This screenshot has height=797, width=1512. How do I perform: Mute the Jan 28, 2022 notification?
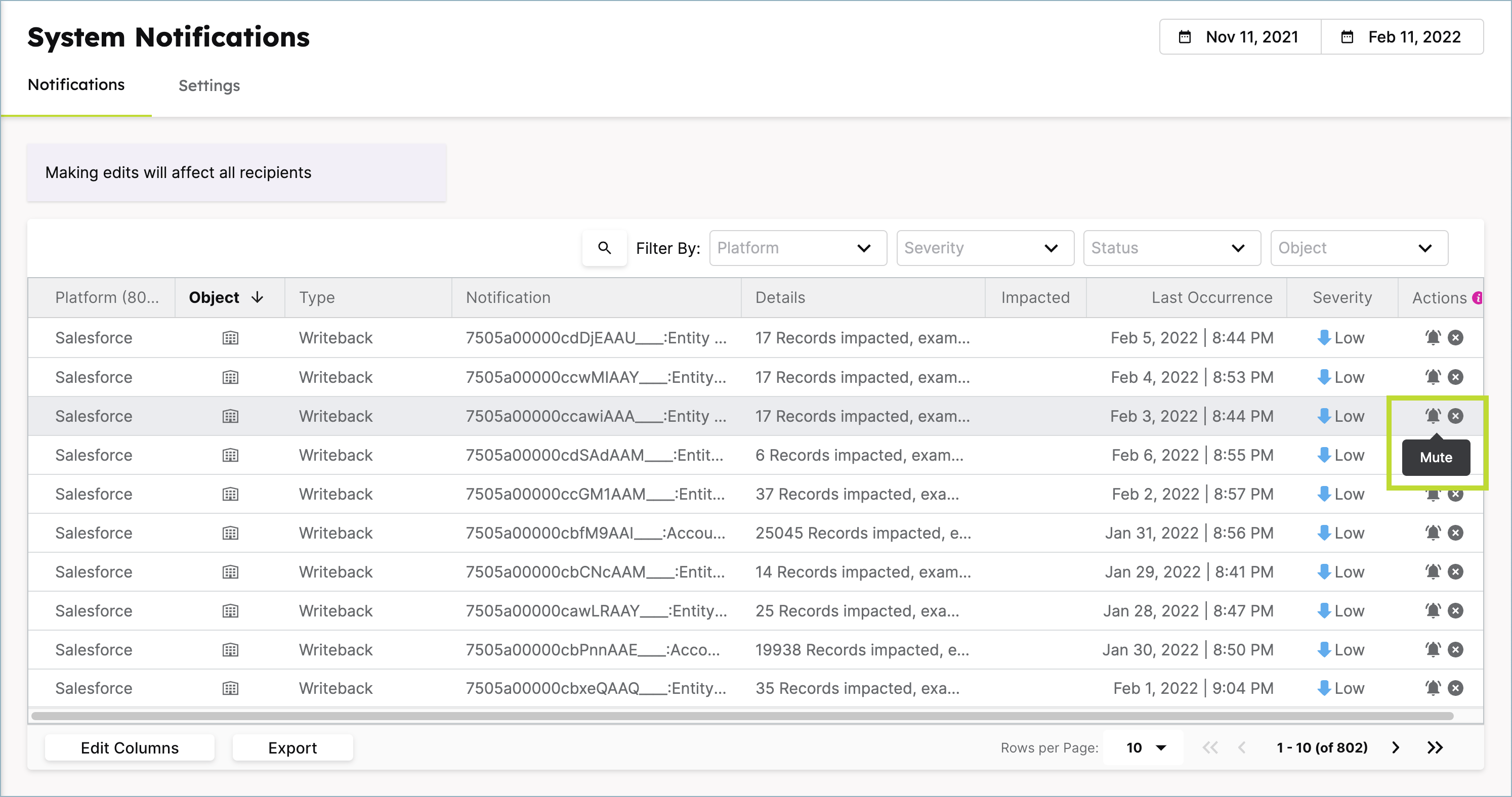pos(1433,610)
